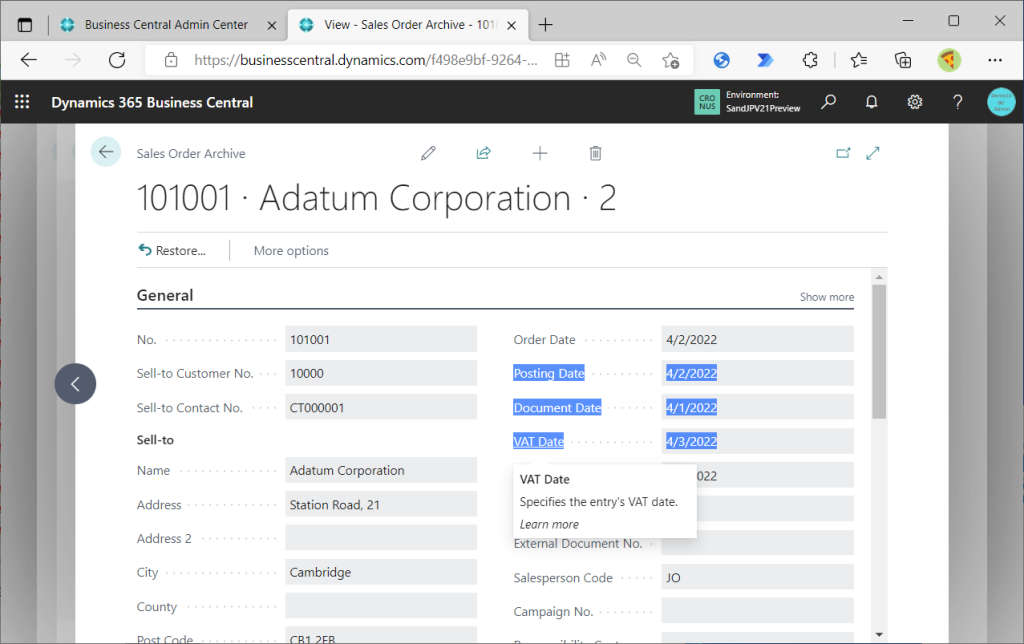Go back with the browser back arrow
The image size is (1024, 644).
(29, 60)
